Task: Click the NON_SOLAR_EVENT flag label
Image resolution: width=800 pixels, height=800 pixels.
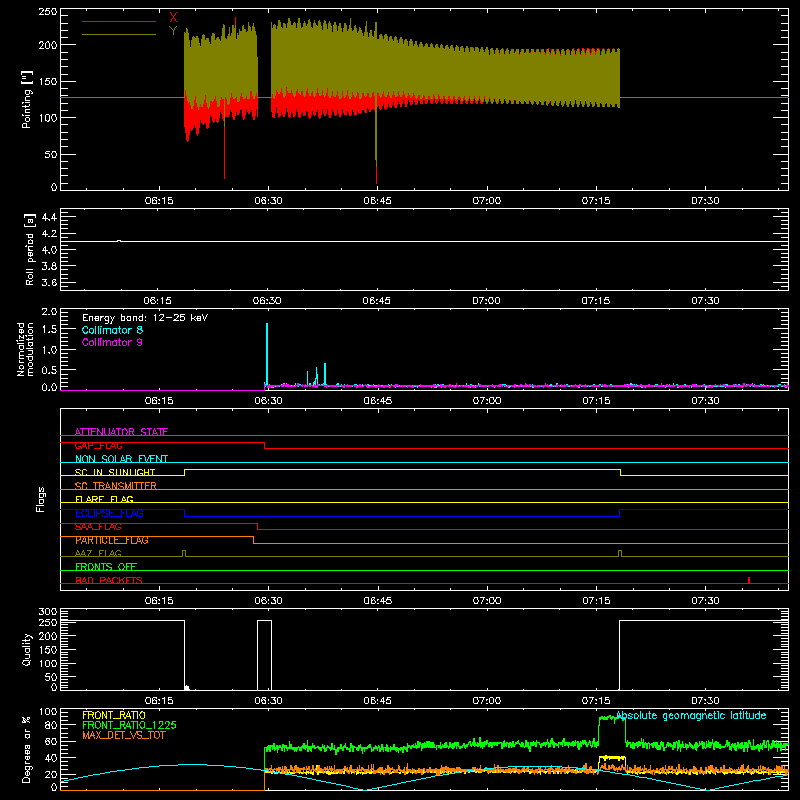Action: coord(121,459)
